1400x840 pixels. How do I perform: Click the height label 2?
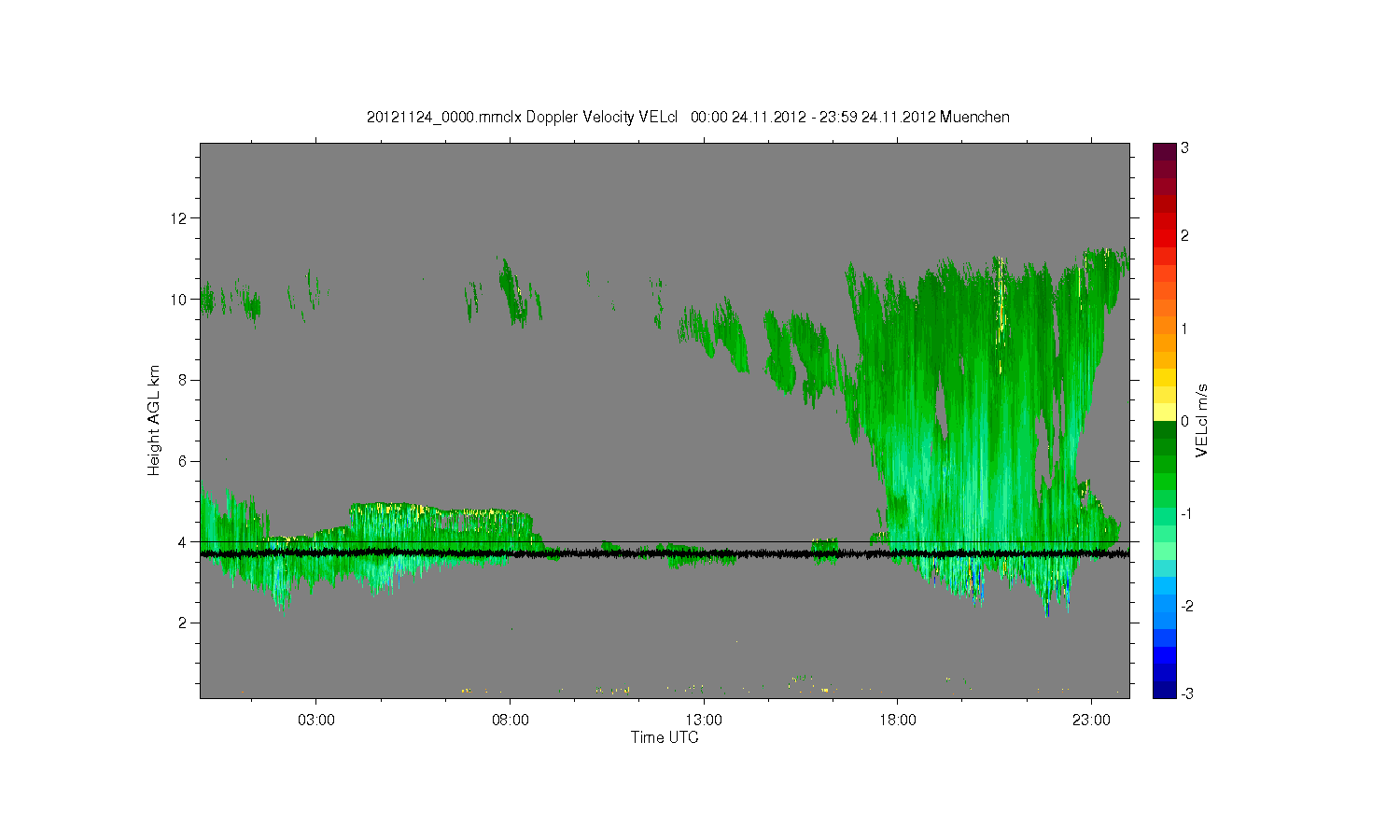[182, 623]
